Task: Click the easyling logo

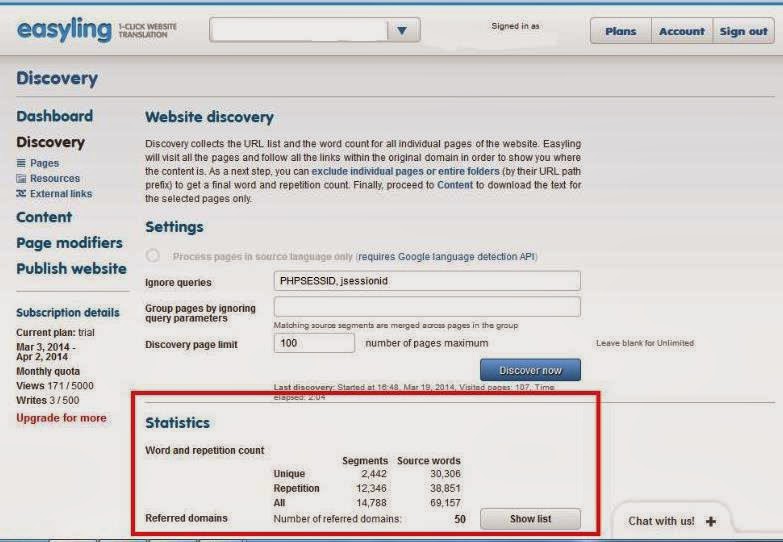Action: (x=64, y=30)
